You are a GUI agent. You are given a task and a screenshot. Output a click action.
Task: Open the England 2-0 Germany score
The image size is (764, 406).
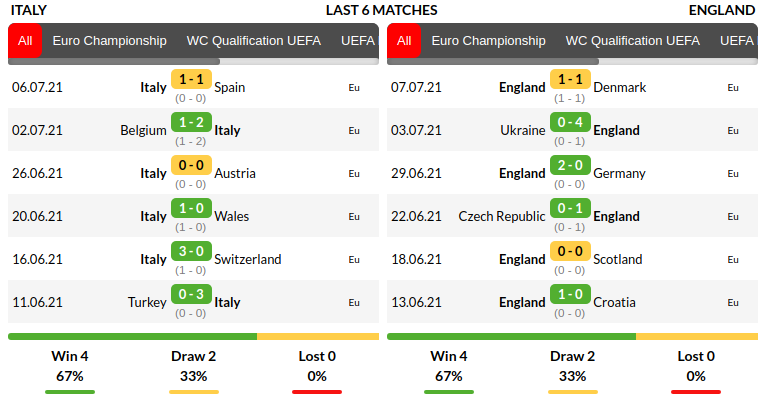(x=569, y=165)
